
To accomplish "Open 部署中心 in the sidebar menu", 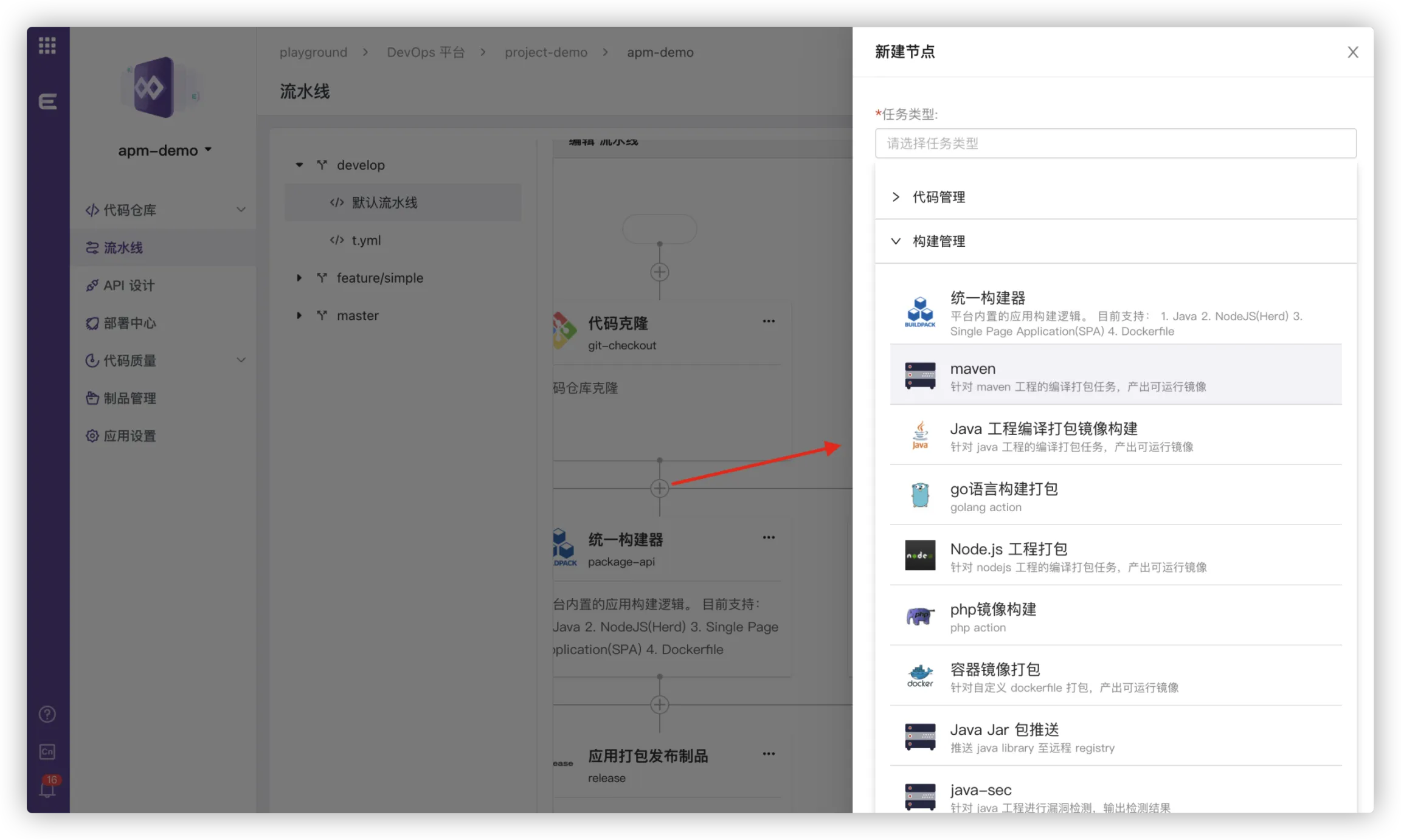I will point(130,323).
